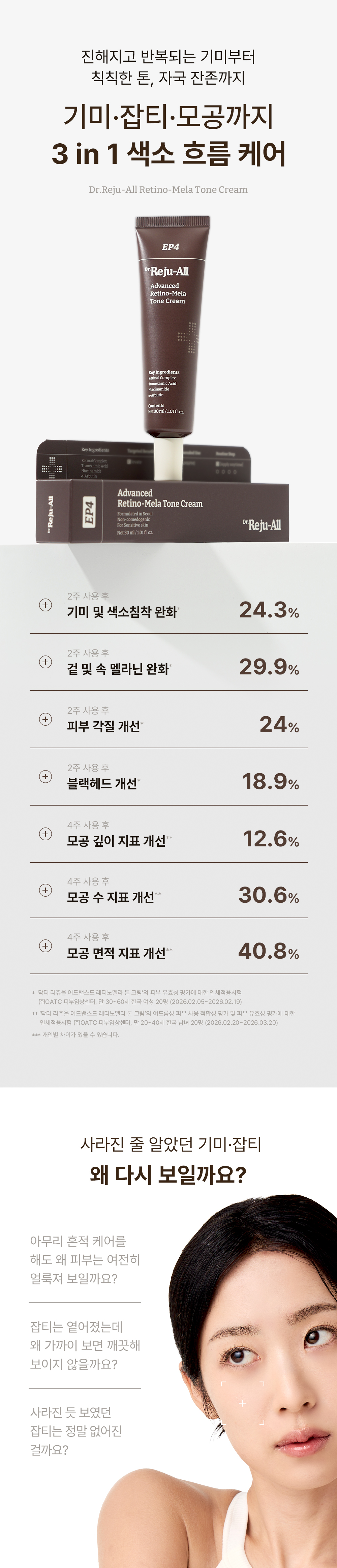Screen dimensions: 337x1568
Task: Click the Dr.Reju-All Retino-Mela Tone Cream subtitle
Action: click(168, 189)
